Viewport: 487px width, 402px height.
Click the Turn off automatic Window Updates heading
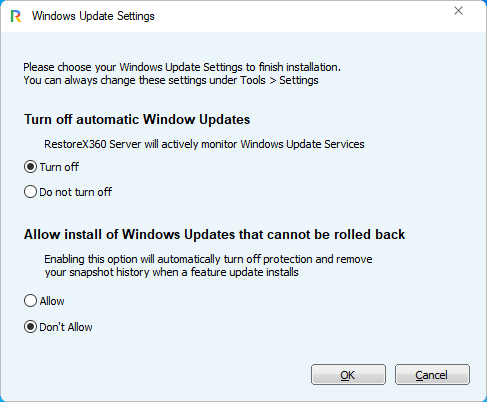137,119
